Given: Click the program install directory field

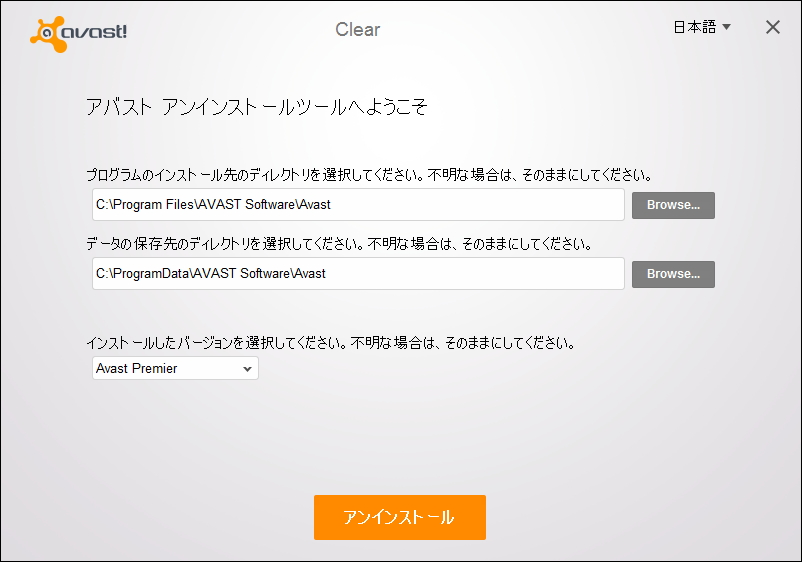Looking at the screenshot, I should point(358,205).
